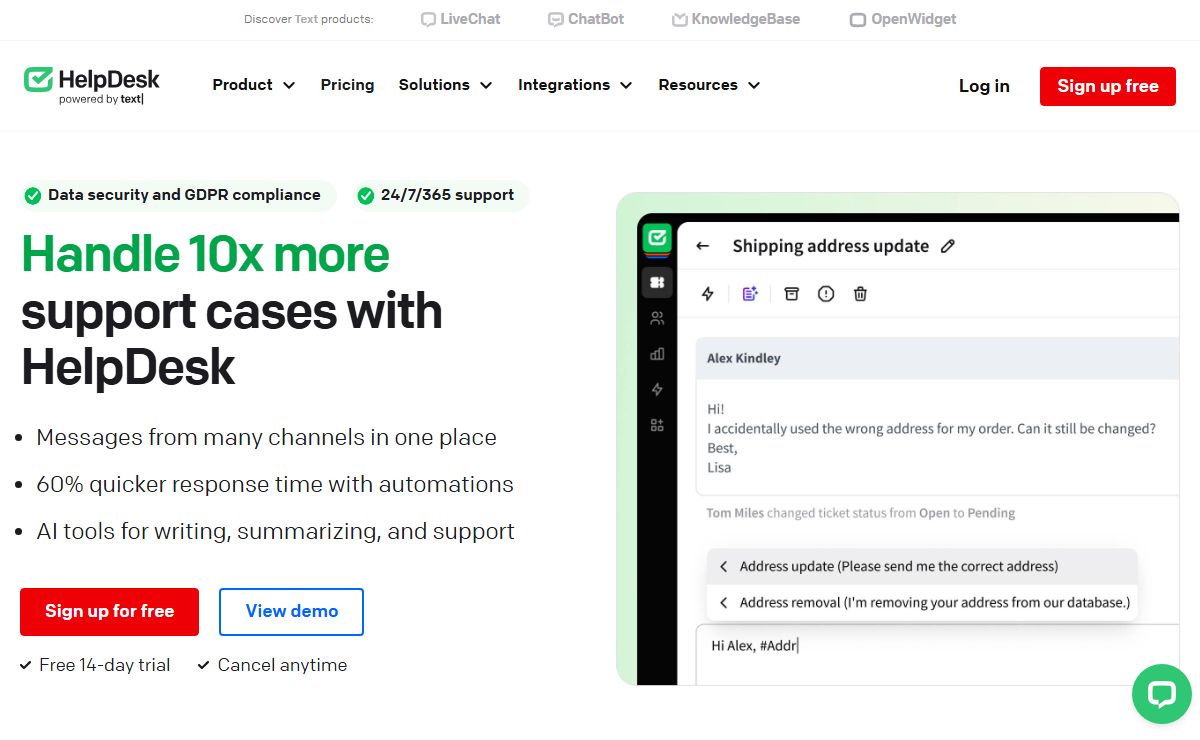Click the back arrow next to Shipping address update
The width and height of the screenshot is (1200, 740).
click(x=703, y=246)
